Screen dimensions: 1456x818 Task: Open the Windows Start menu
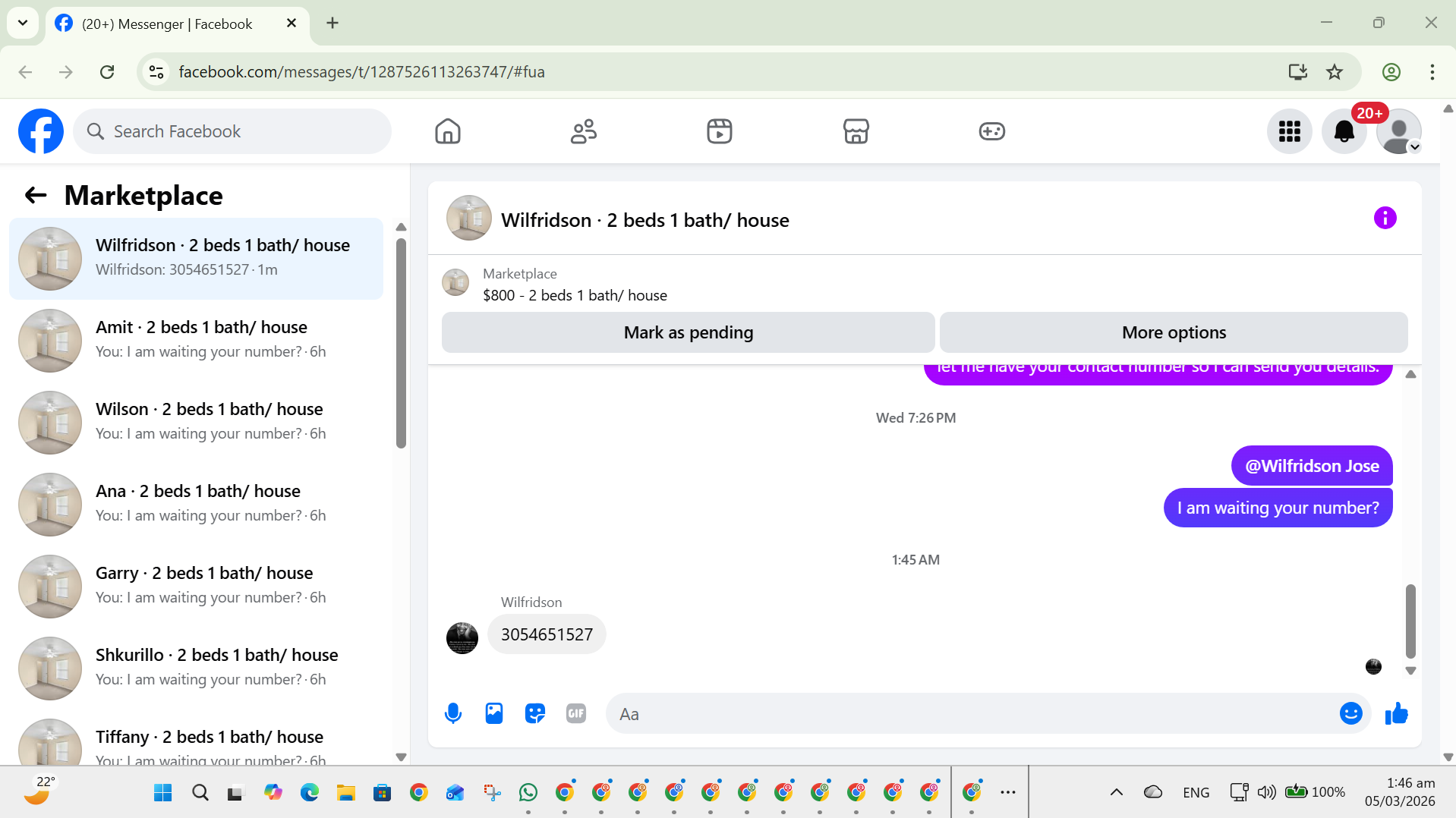pyautogui.click(x=162, y=793)
